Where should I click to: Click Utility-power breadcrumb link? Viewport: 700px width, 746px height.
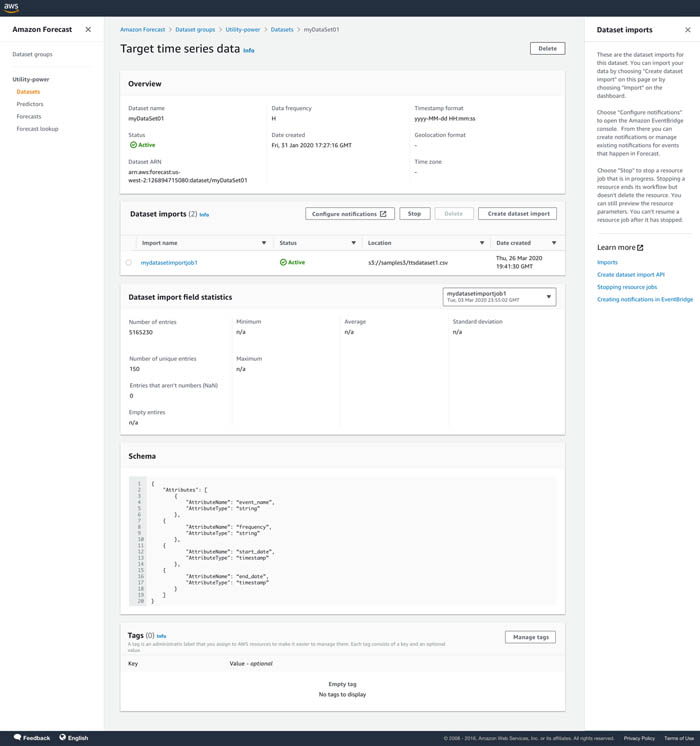tap(243, 29)
